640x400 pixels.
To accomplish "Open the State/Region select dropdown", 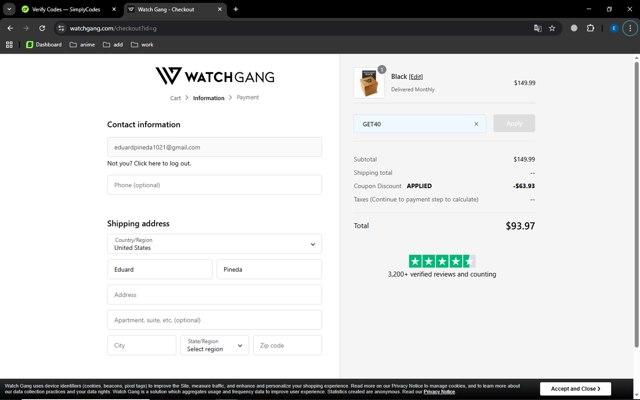I will pyautogui.click(x=214, y=345).
